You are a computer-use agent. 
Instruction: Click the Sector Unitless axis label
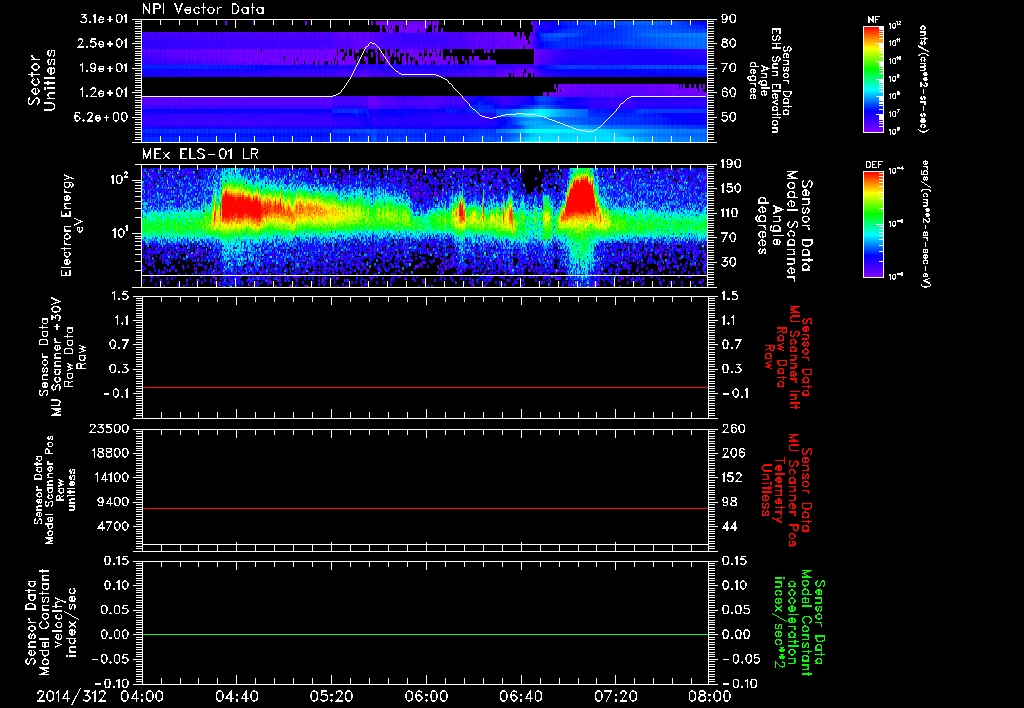pos(42,80)
